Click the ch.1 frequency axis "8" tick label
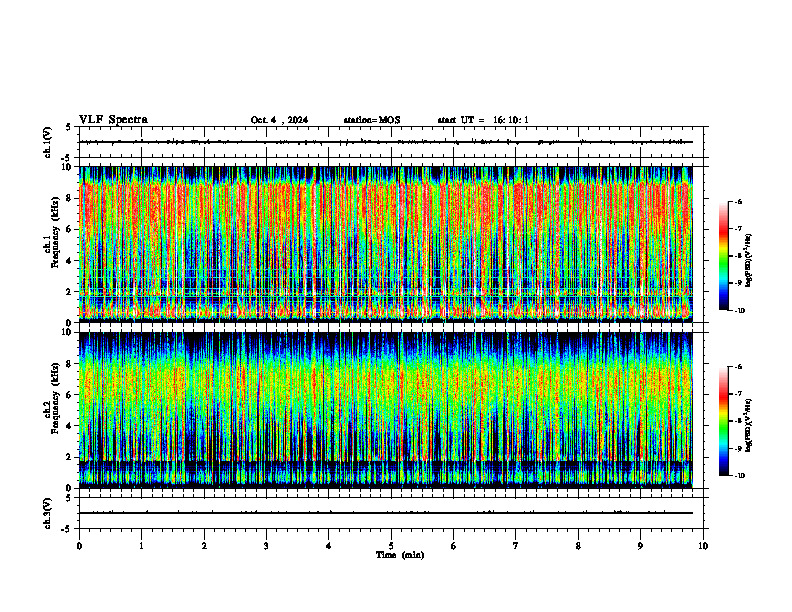 (70, 198)
